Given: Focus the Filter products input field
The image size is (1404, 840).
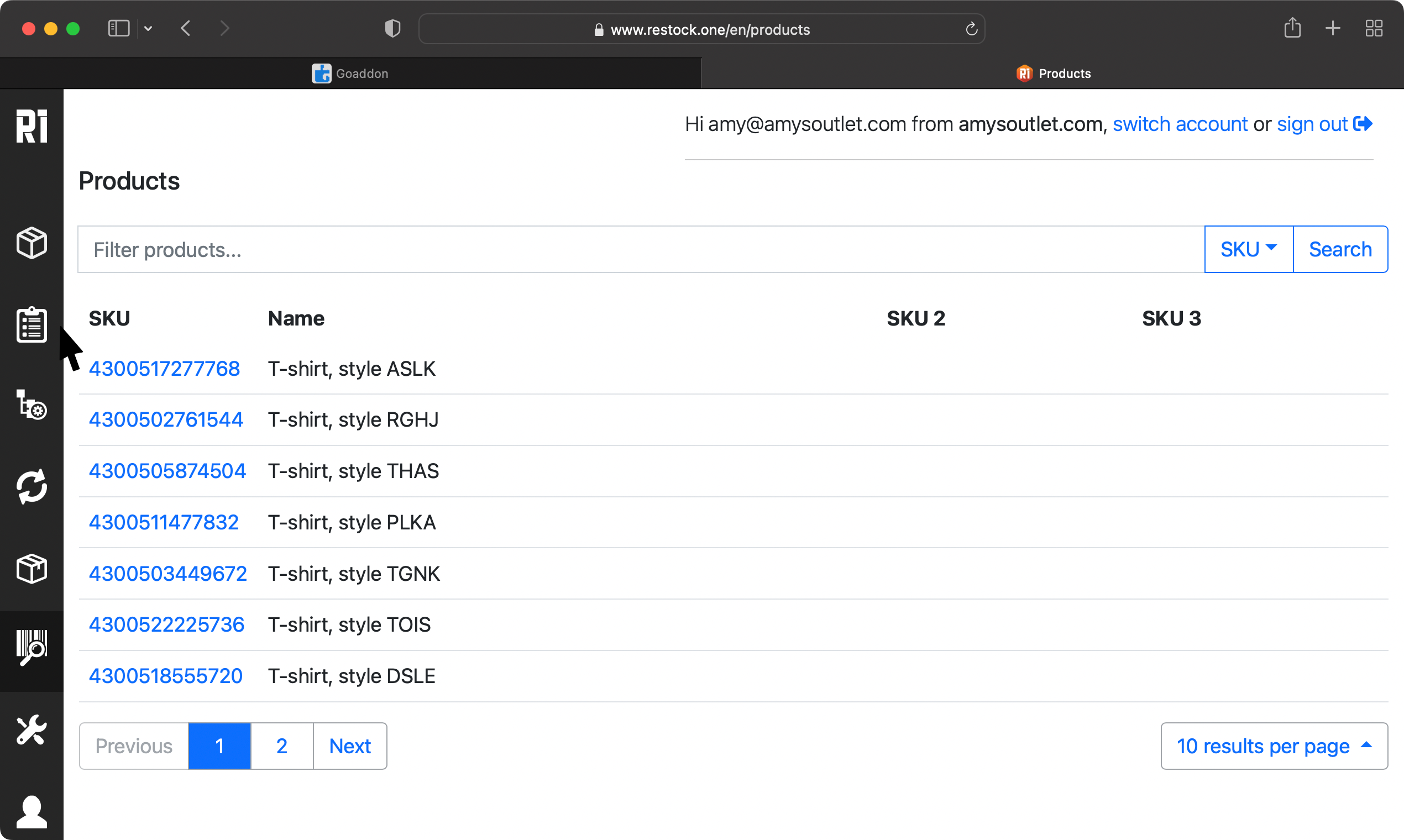Looking at the screenshot, I should point(640,250).
